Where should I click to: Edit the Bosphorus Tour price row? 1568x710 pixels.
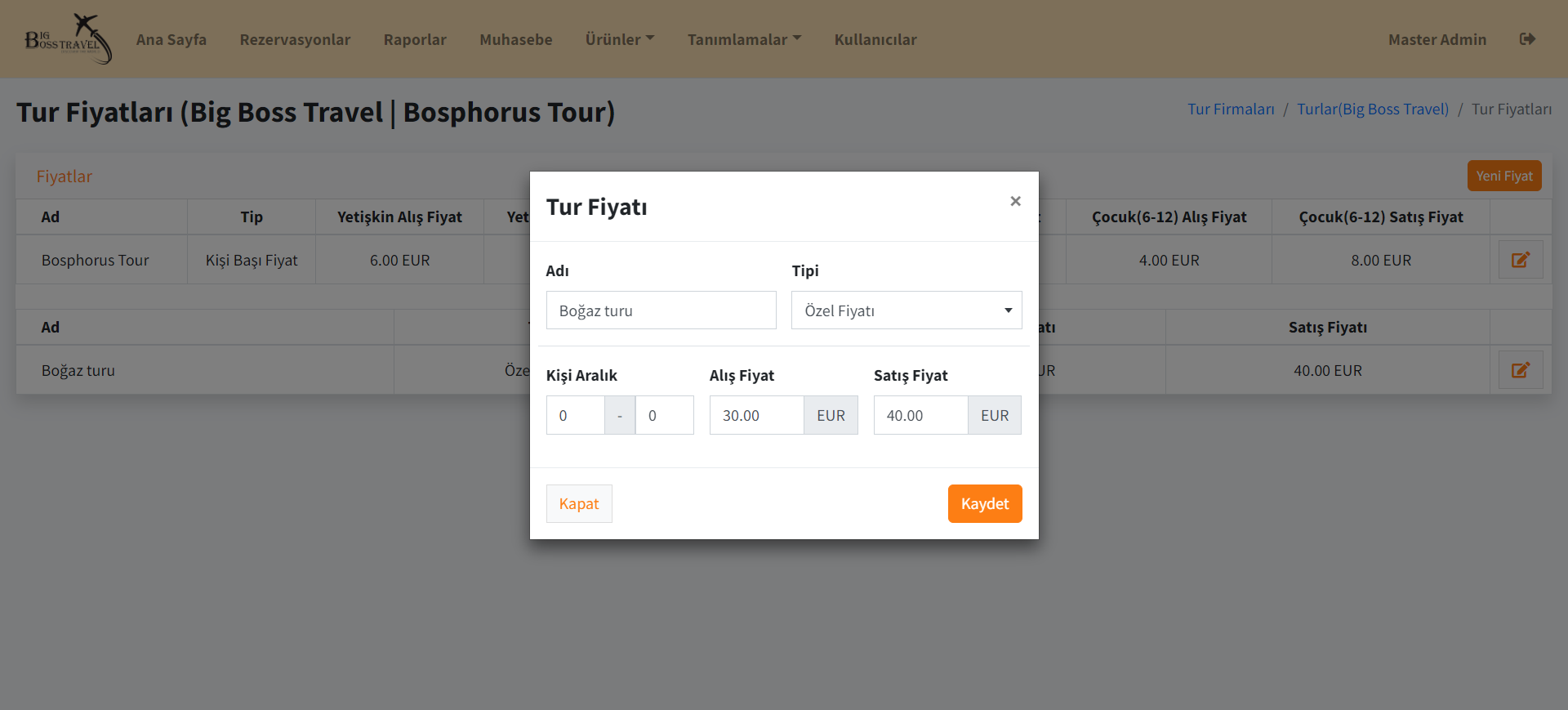pyautogui.click(x=1521, y=260)
